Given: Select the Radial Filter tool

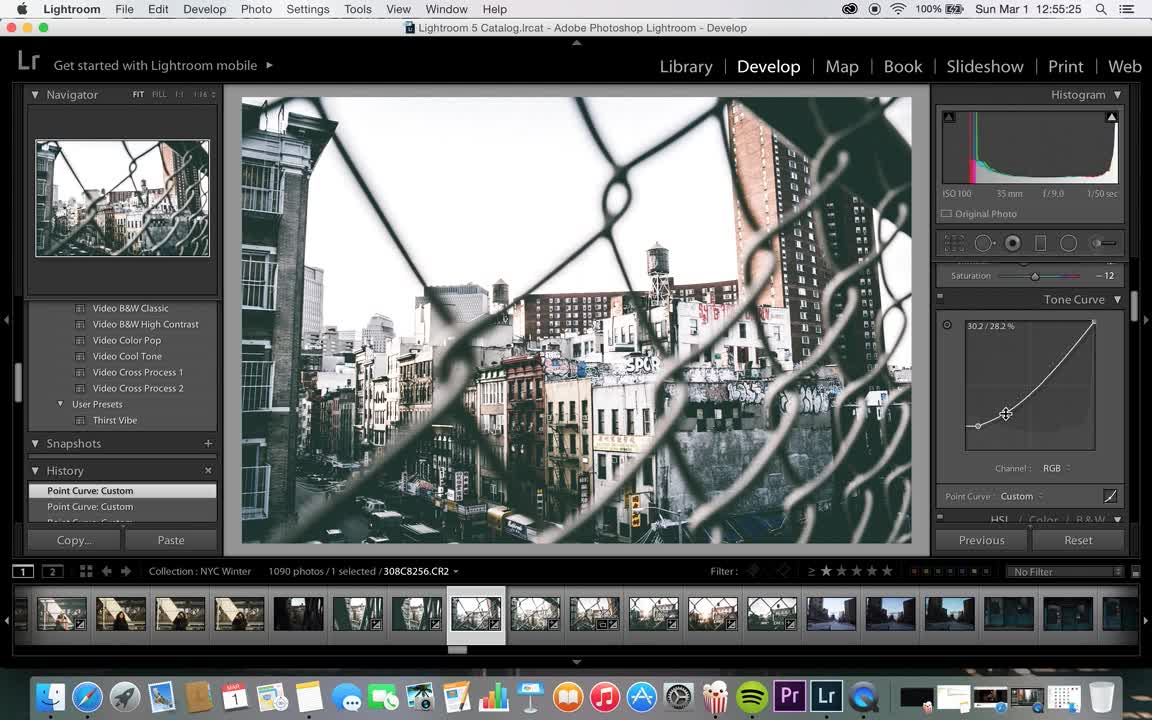Looking at the screenshot, I should point(1068,243).
